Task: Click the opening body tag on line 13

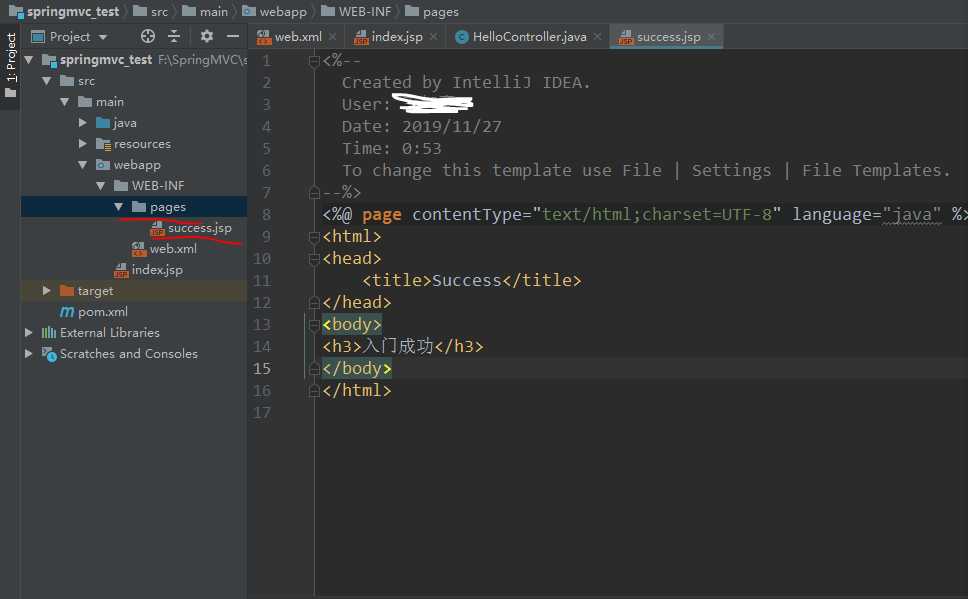Action: tap(352, 325)
